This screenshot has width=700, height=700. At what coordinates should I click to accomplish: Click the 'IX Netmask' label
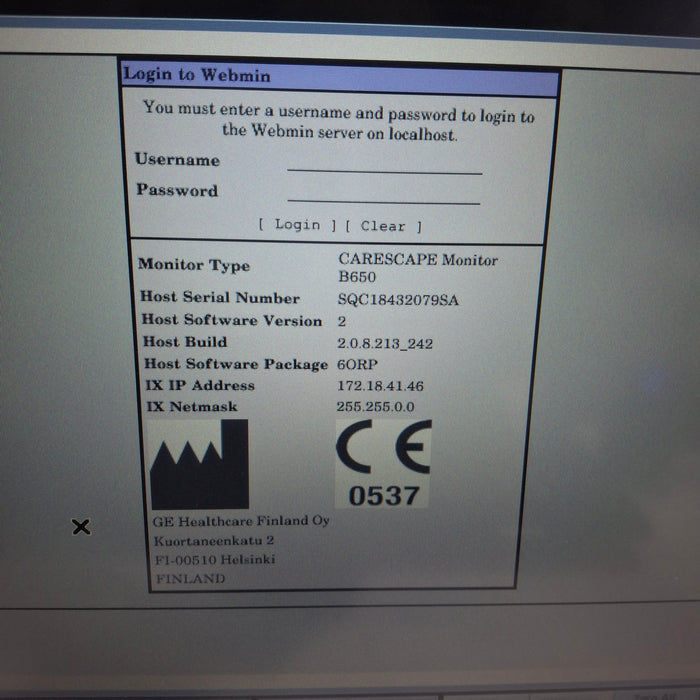(x=192, y=406)
